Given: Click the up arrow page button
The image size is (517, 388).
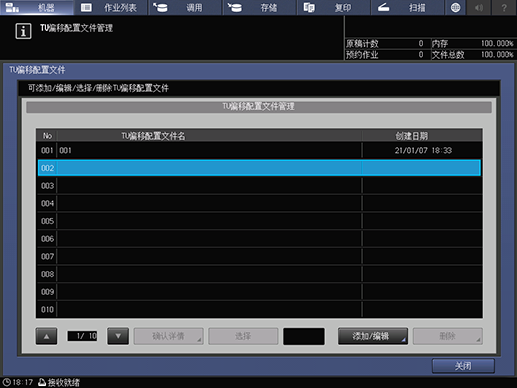Looking at the screenshot, I should click(x=46, y=336).
